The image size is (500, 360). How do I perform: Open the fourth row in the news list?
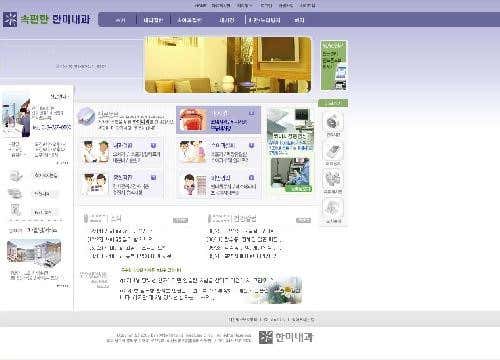(x=131, y=256)
